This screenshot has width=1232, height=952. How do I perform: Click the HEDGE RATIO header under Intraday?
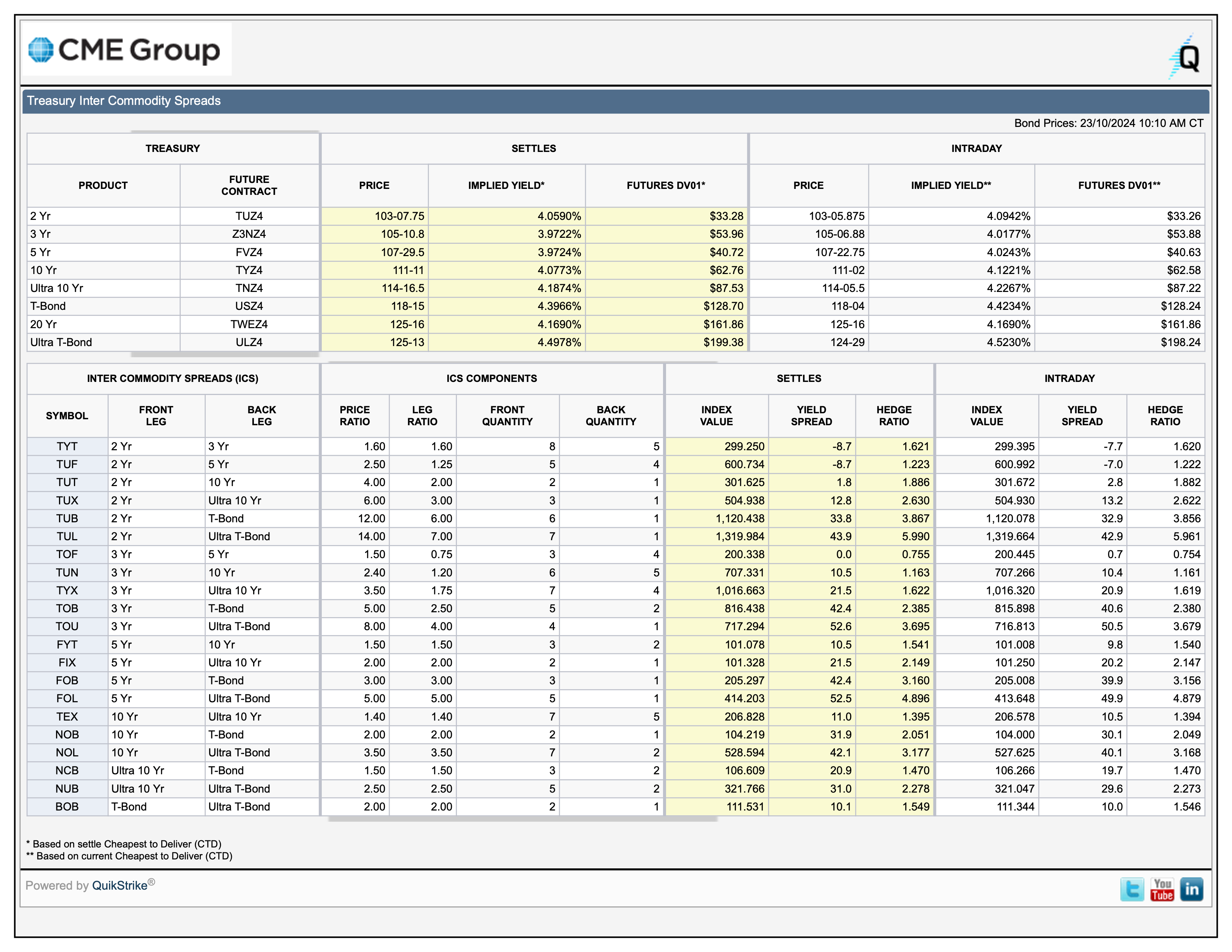pos(1165,416)
